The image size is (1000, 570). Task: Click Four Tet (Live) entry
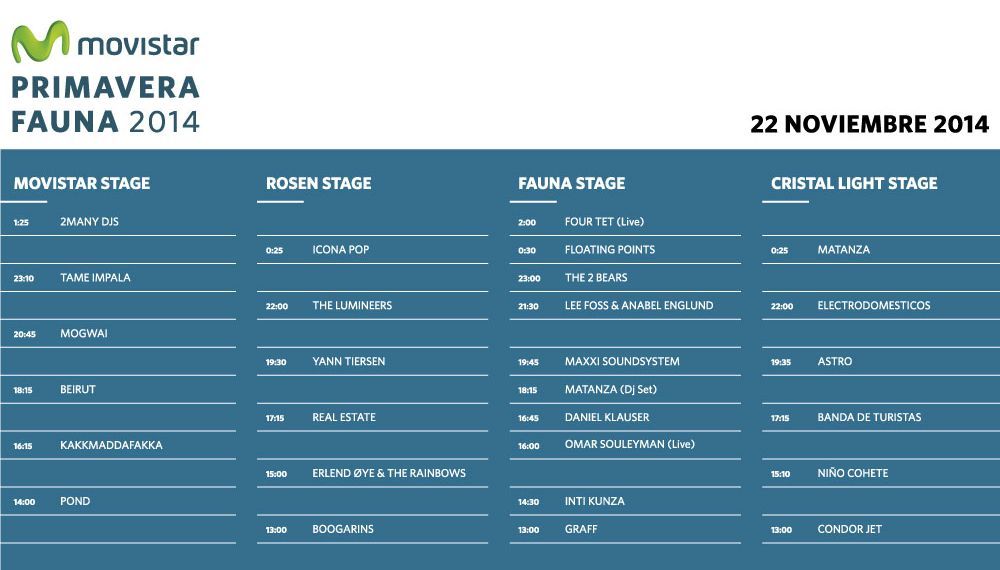(604, 222)
